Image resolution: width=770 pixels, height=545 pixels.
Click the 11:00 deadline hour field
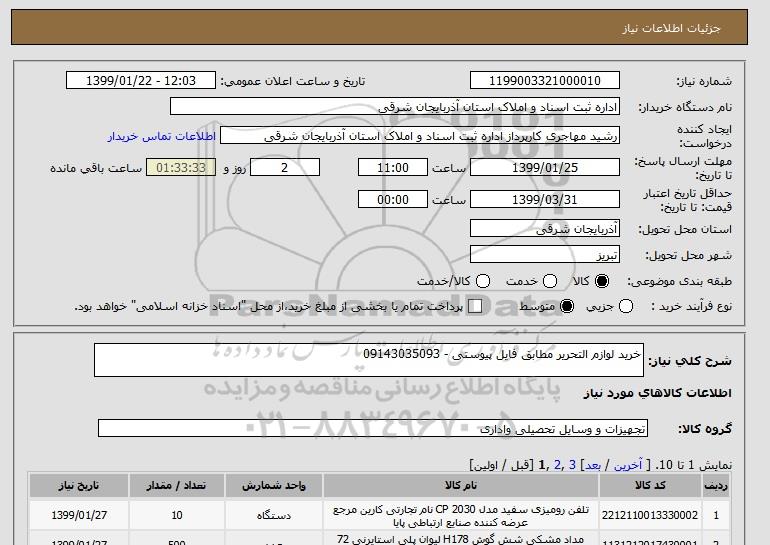click(393, 167)
